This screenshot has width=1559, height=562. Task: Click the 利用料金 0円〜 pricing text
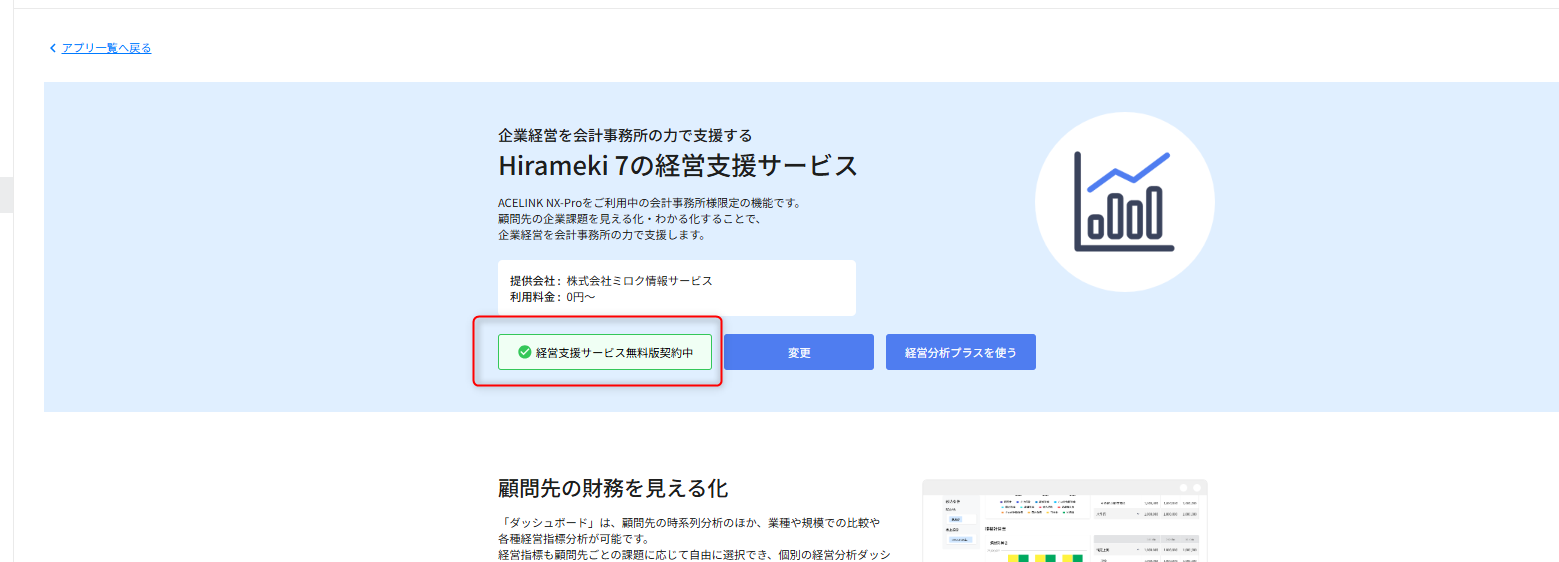point(553,297)
